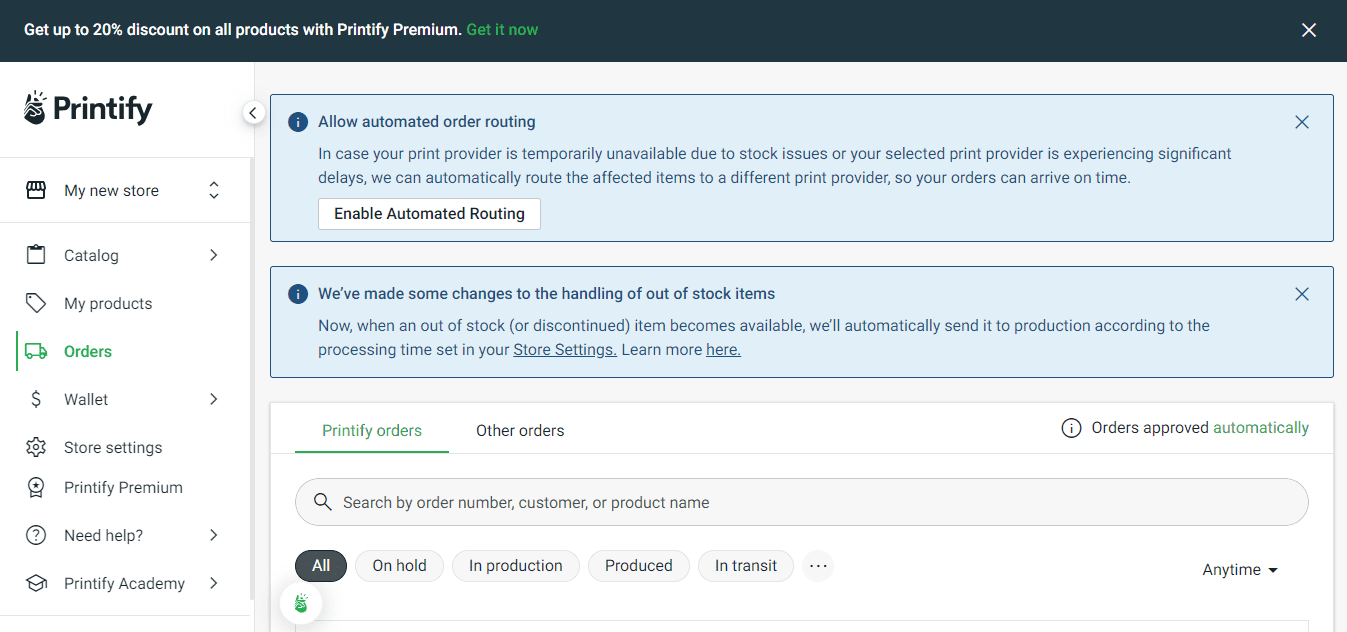Click the Orders truck icon
The width and height of the screenshot is (1347, 632).
[36, 351]
